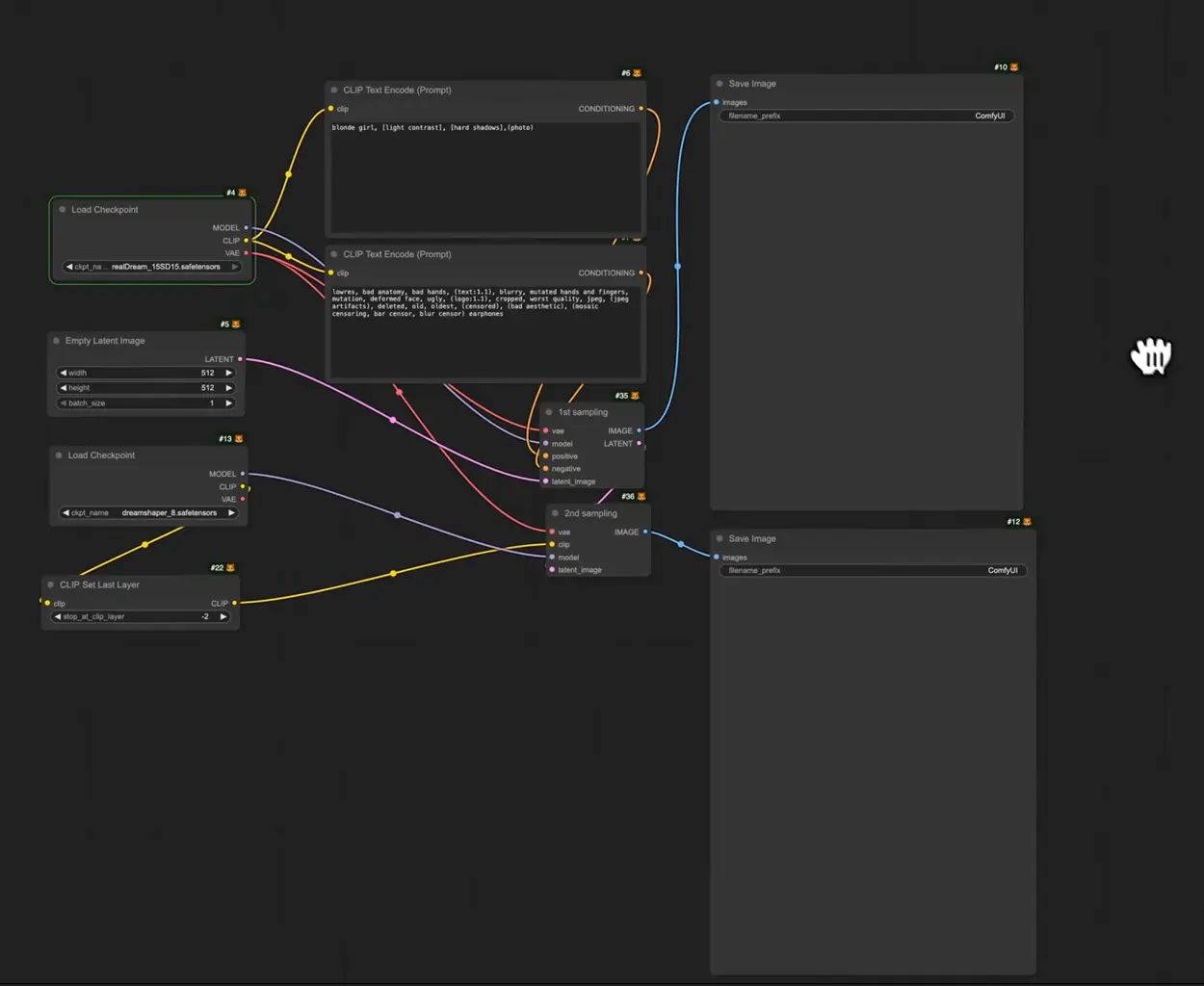Click the fox badge on CLIP Text Encode #6
1204x986 pixels.
pos(636,71)
